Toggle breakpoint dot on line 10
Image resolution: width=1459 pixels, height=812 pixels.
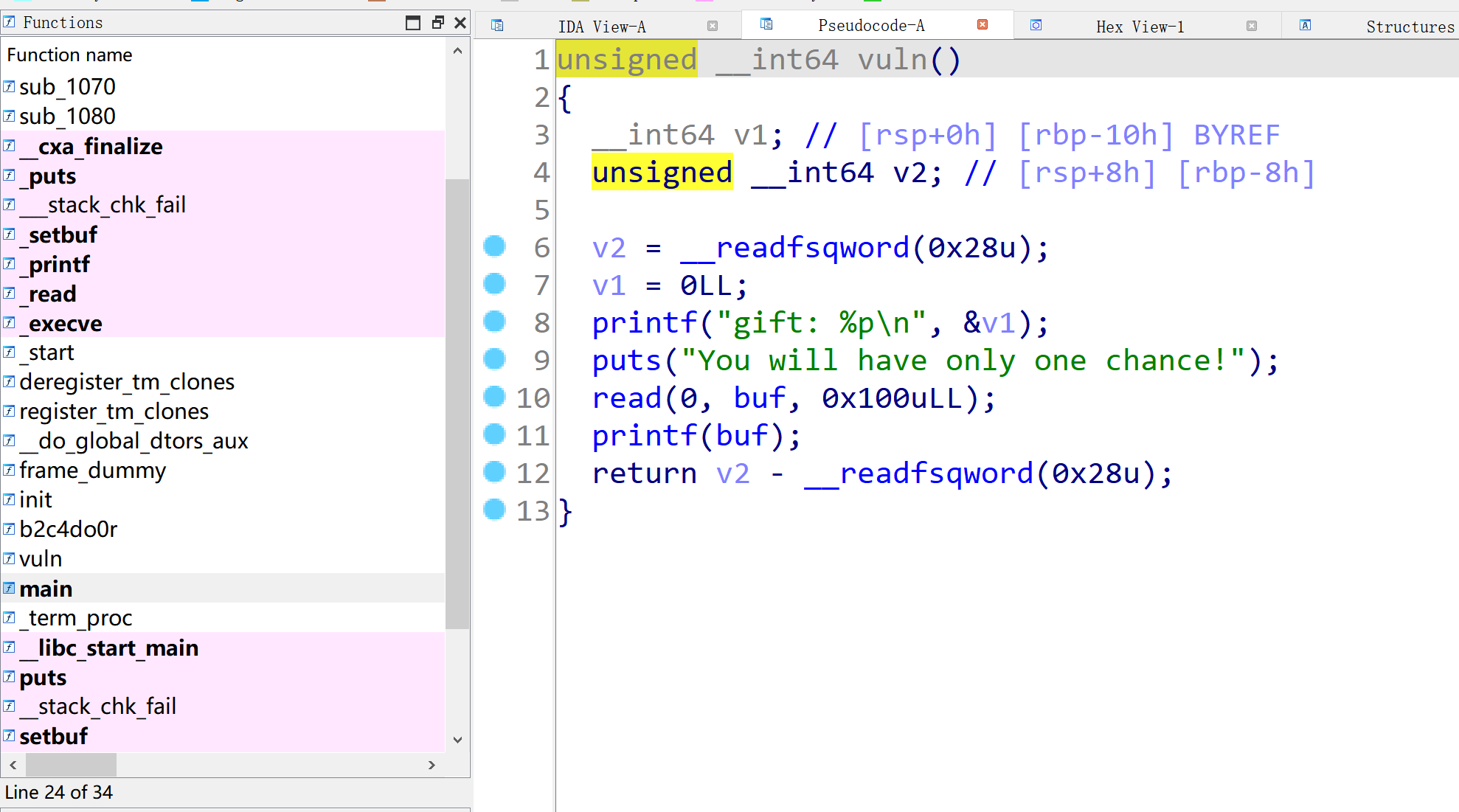(494, 396)
